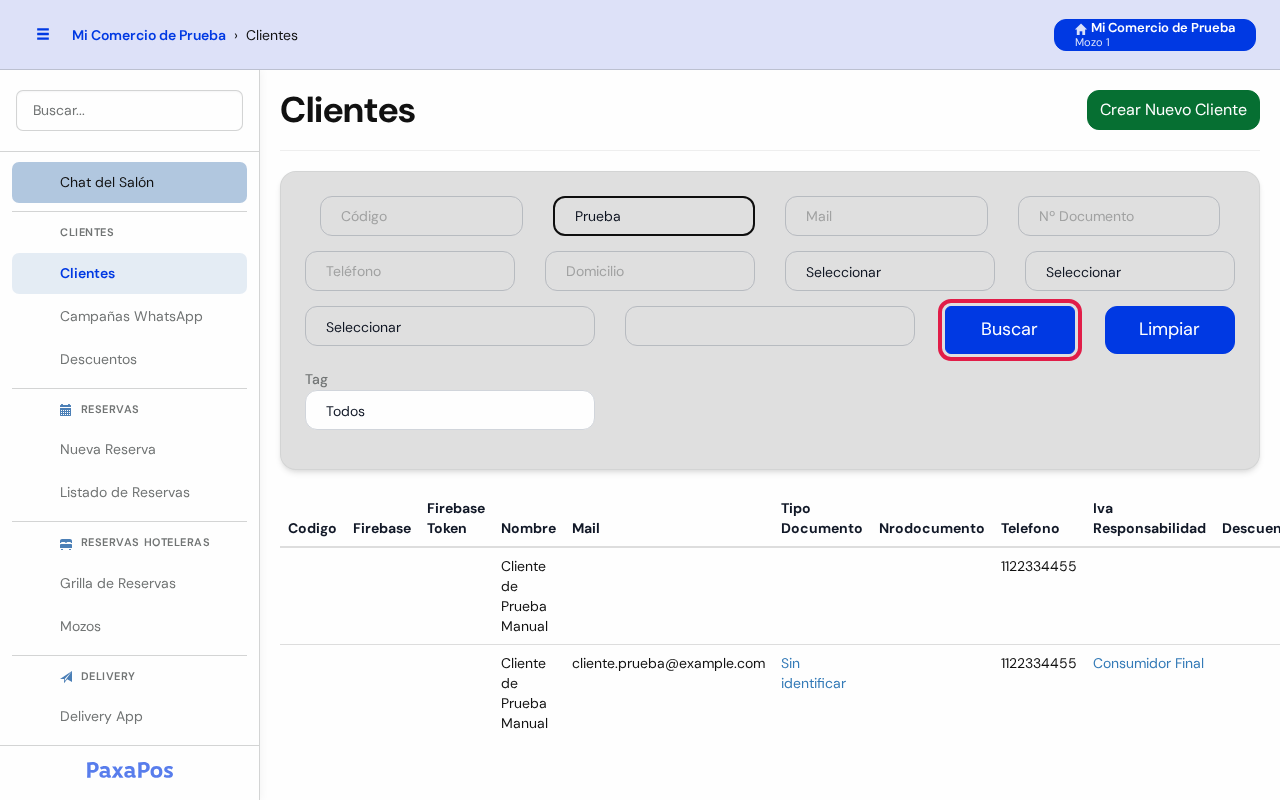Open Chat del Salón in the sidebar
1280x800 pixels.
click(129, 182)
